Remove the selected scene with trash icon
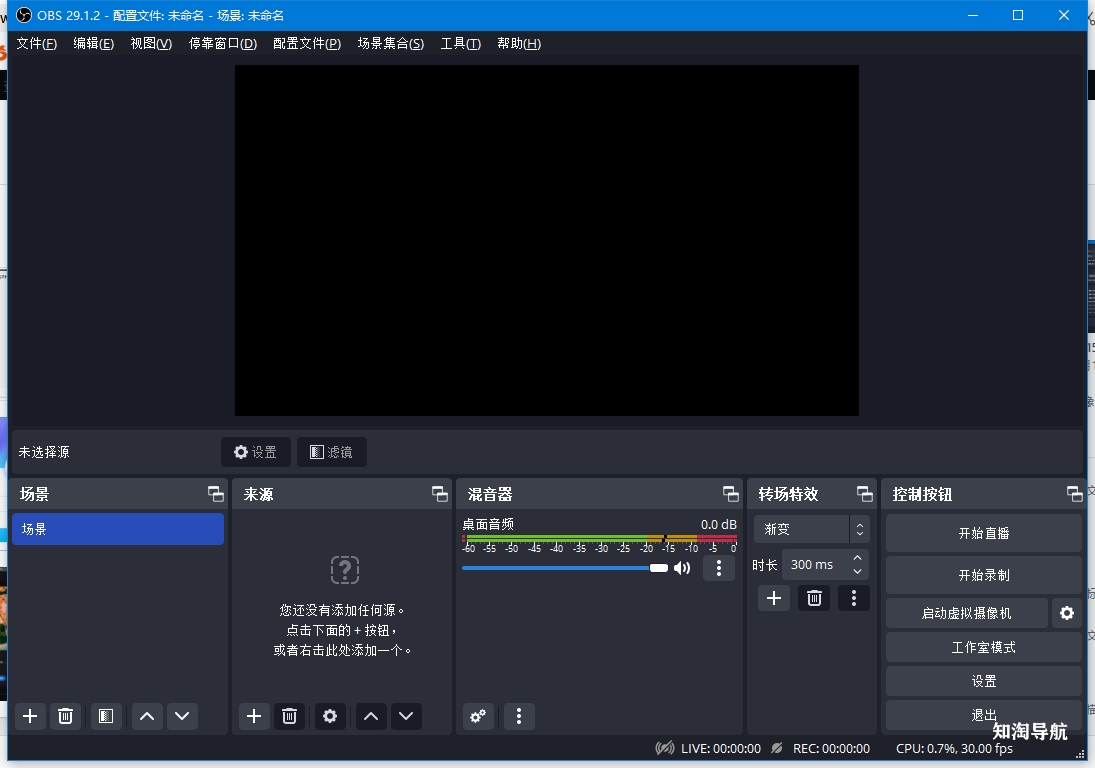The width and height of the screenshot is (1095, 768). click(66, 716)
